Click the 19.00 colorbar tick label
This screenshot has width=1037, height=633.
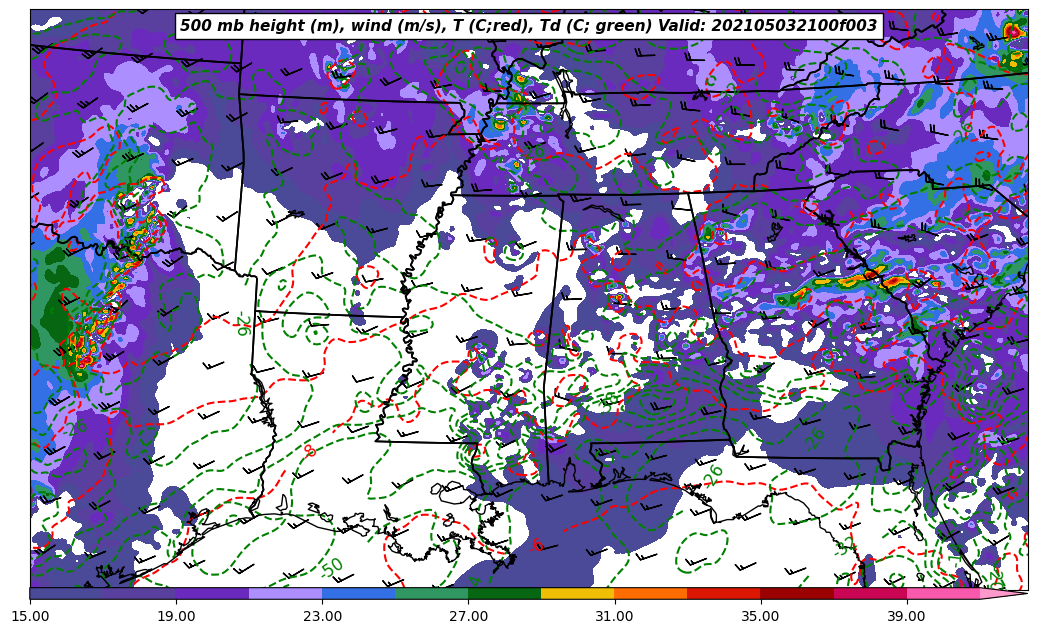176,617
